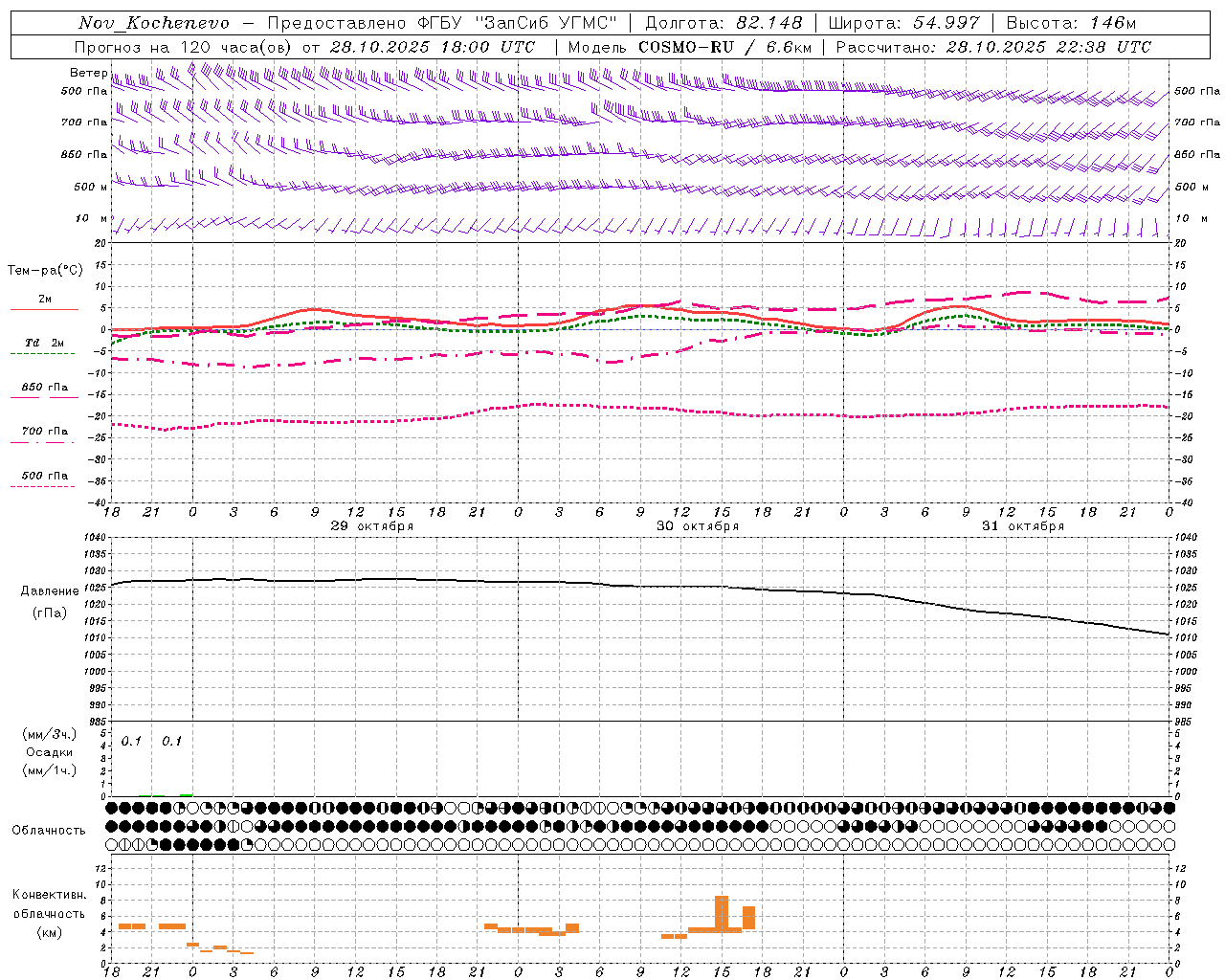Select the elevation text Высота: 146м
Screen dimensions: 1225x980
tap(1072, 23)
